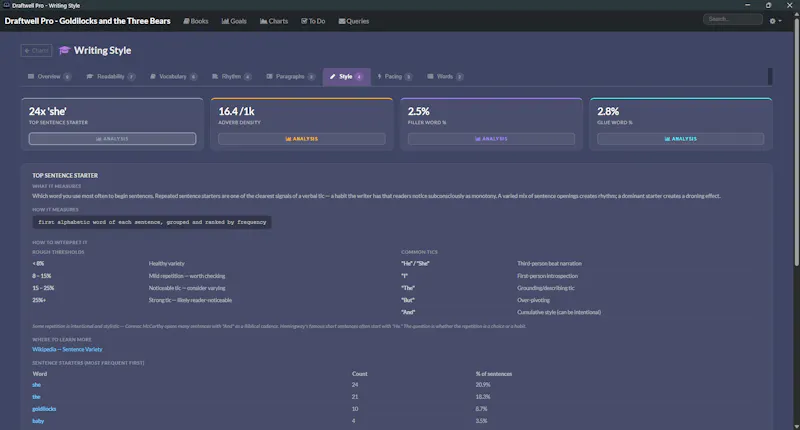This screenshot has height=430, width=800.
Task: Click the page vertical scrollbar
Action: (796, 143)
